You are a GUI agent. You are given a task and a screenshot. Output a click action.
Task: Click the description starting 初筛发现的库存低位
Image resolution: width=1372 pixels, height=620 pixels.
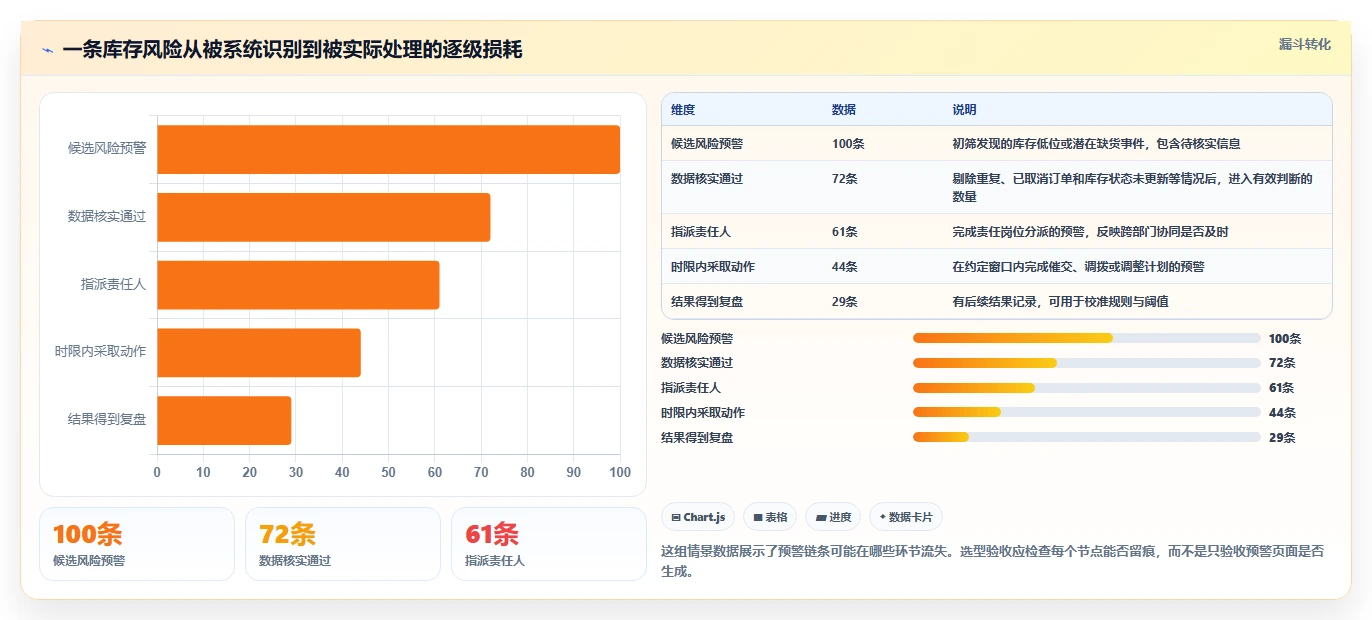pos(1096,144)
